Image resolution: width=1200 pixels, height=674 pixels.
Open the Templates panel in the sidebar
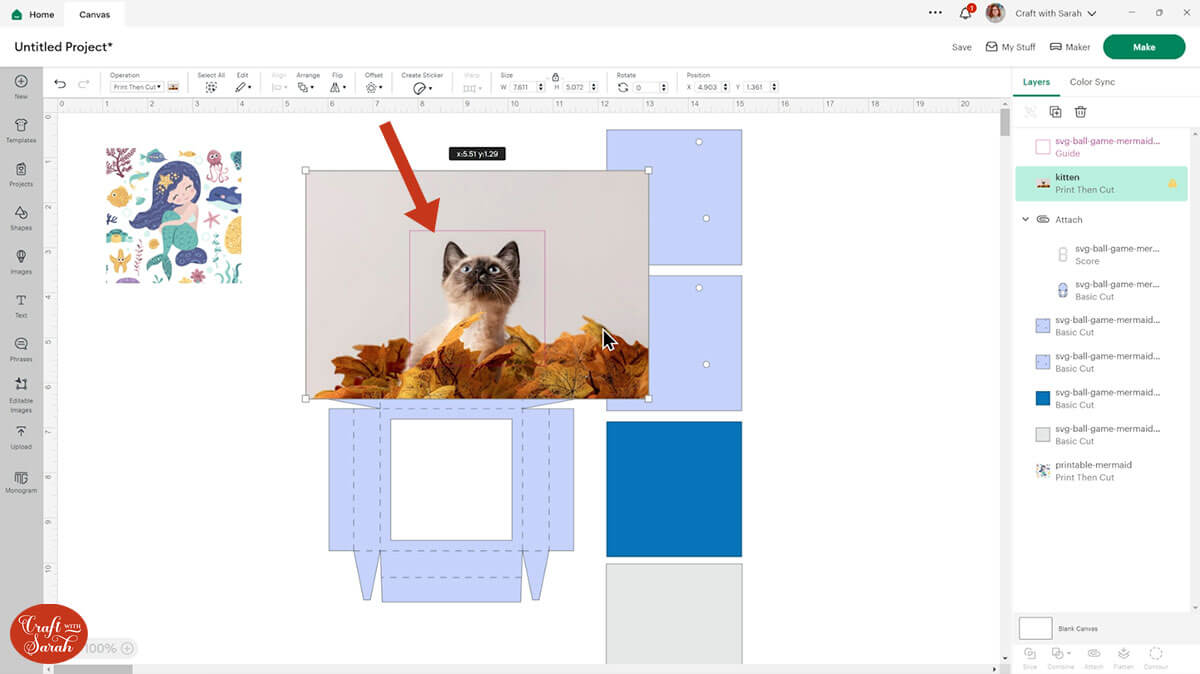click(x=21, y=130)
